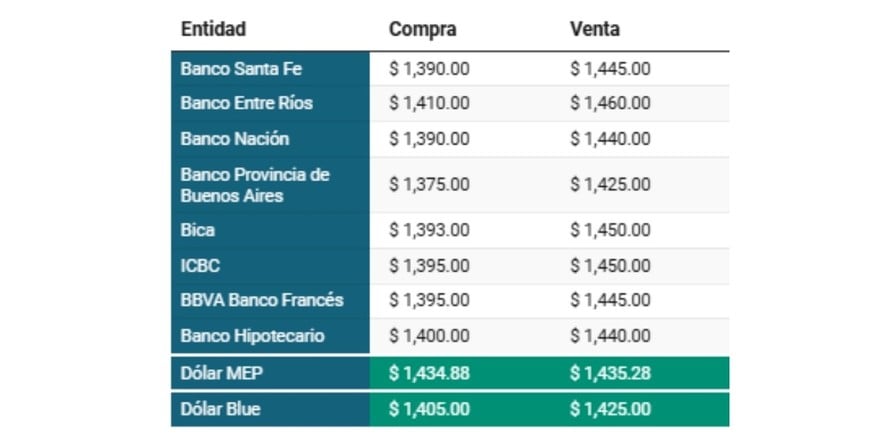Viewport: 870px width, 438px height.
Task: Select Dólar Blue compra value $1,405.00
Action: click(x=429, y=409)
